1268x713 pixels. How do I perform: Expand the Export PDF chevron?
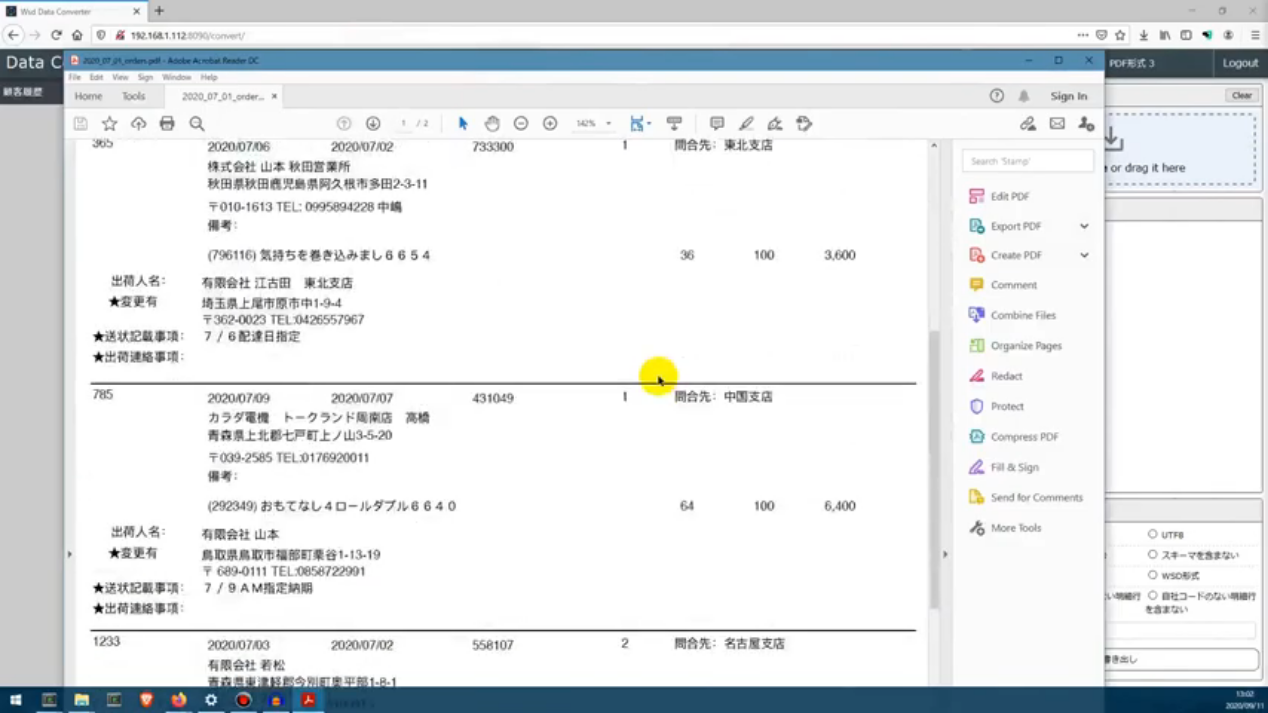(1084, 226)
